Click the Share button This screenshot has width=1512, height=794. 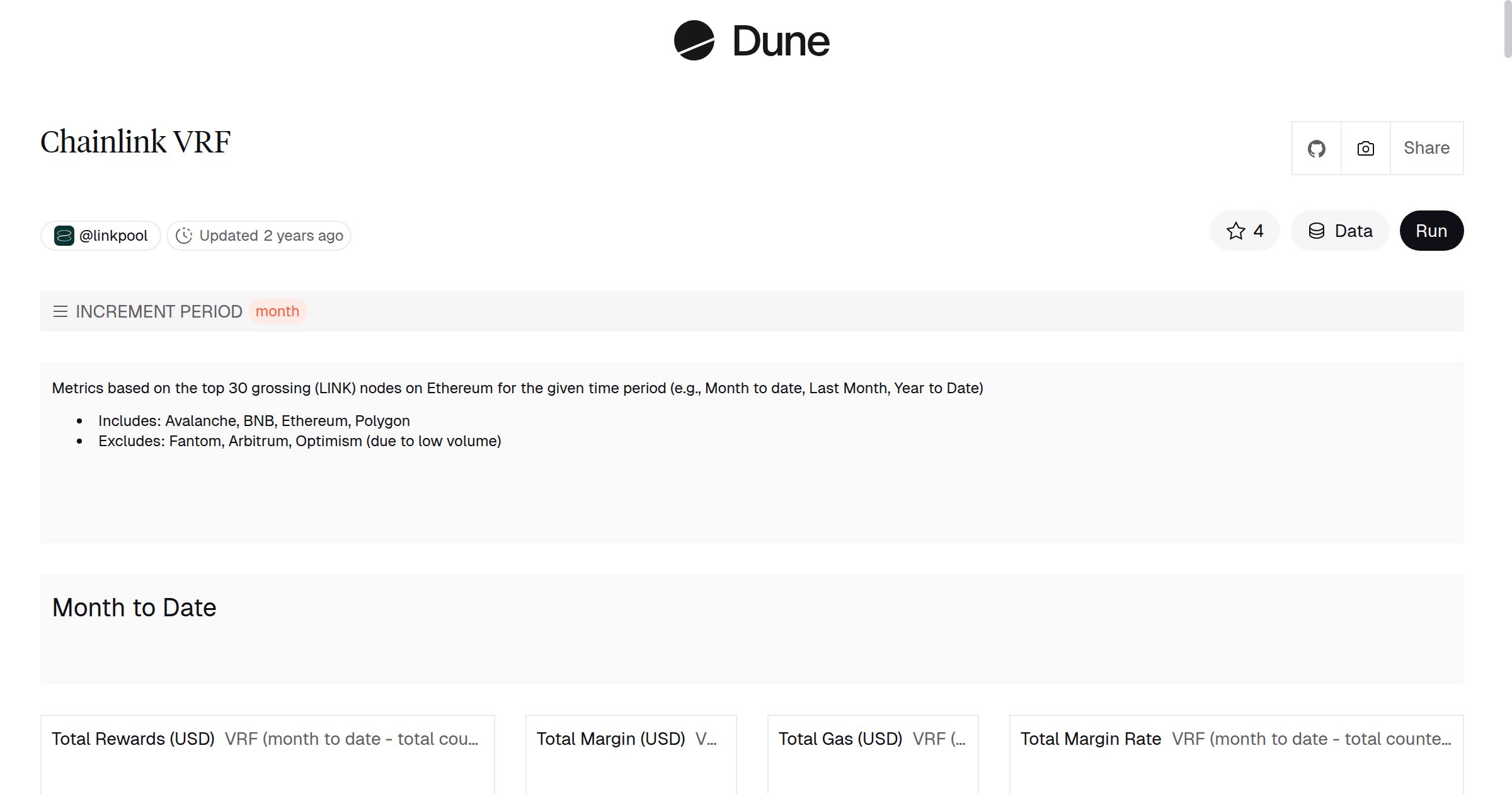[1426, 148]
